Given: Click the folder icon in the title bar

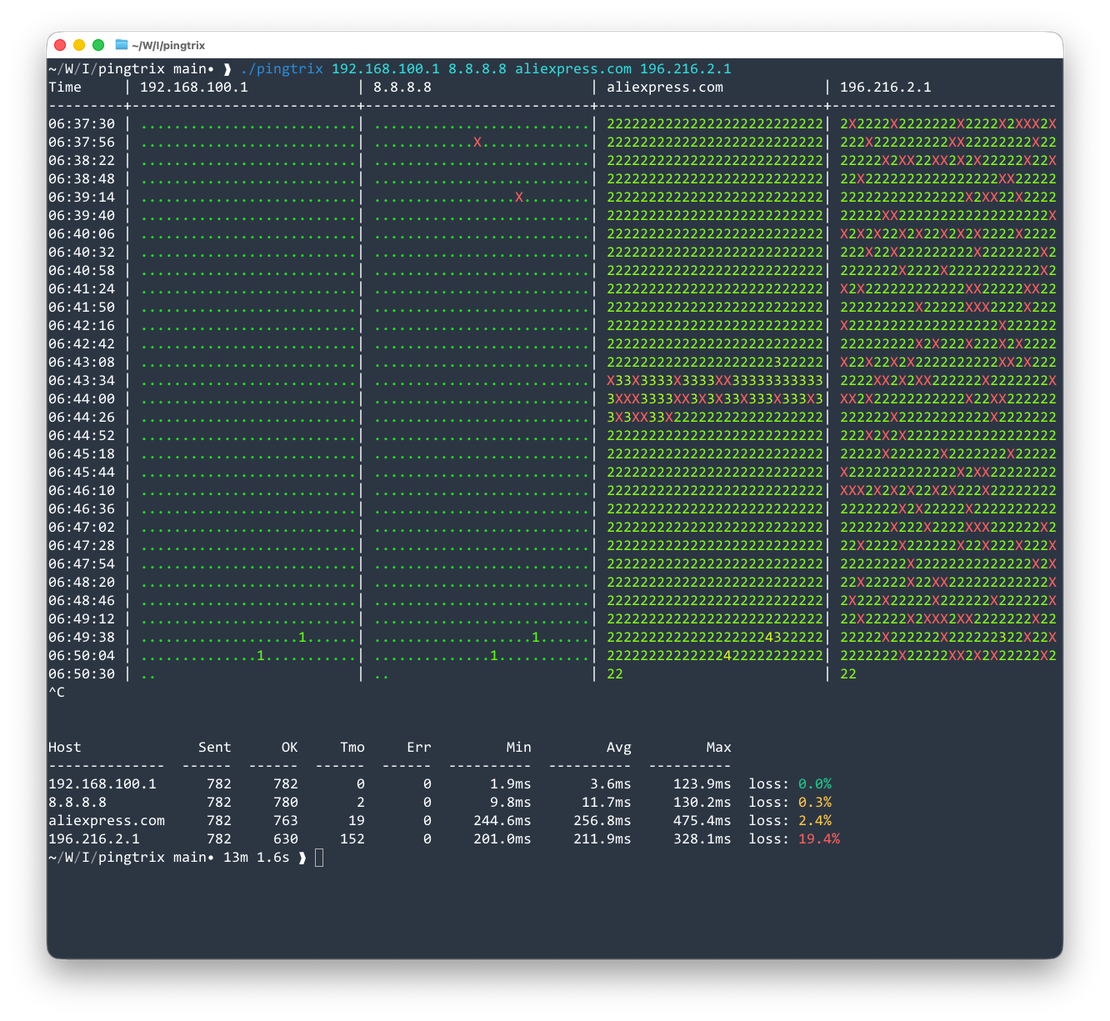Looking at the screenshot, I should pyautogui.click(x=122, y=45).
